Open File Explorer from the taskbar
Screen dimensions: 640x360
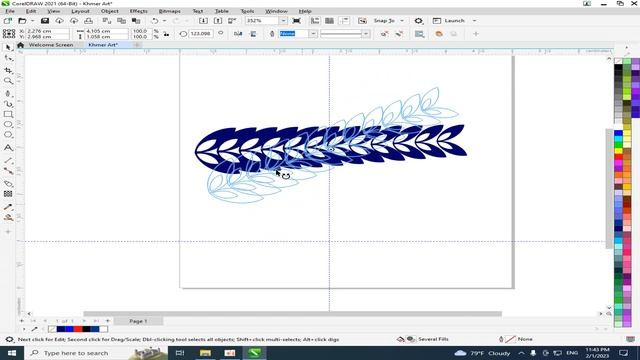(205, 353)
